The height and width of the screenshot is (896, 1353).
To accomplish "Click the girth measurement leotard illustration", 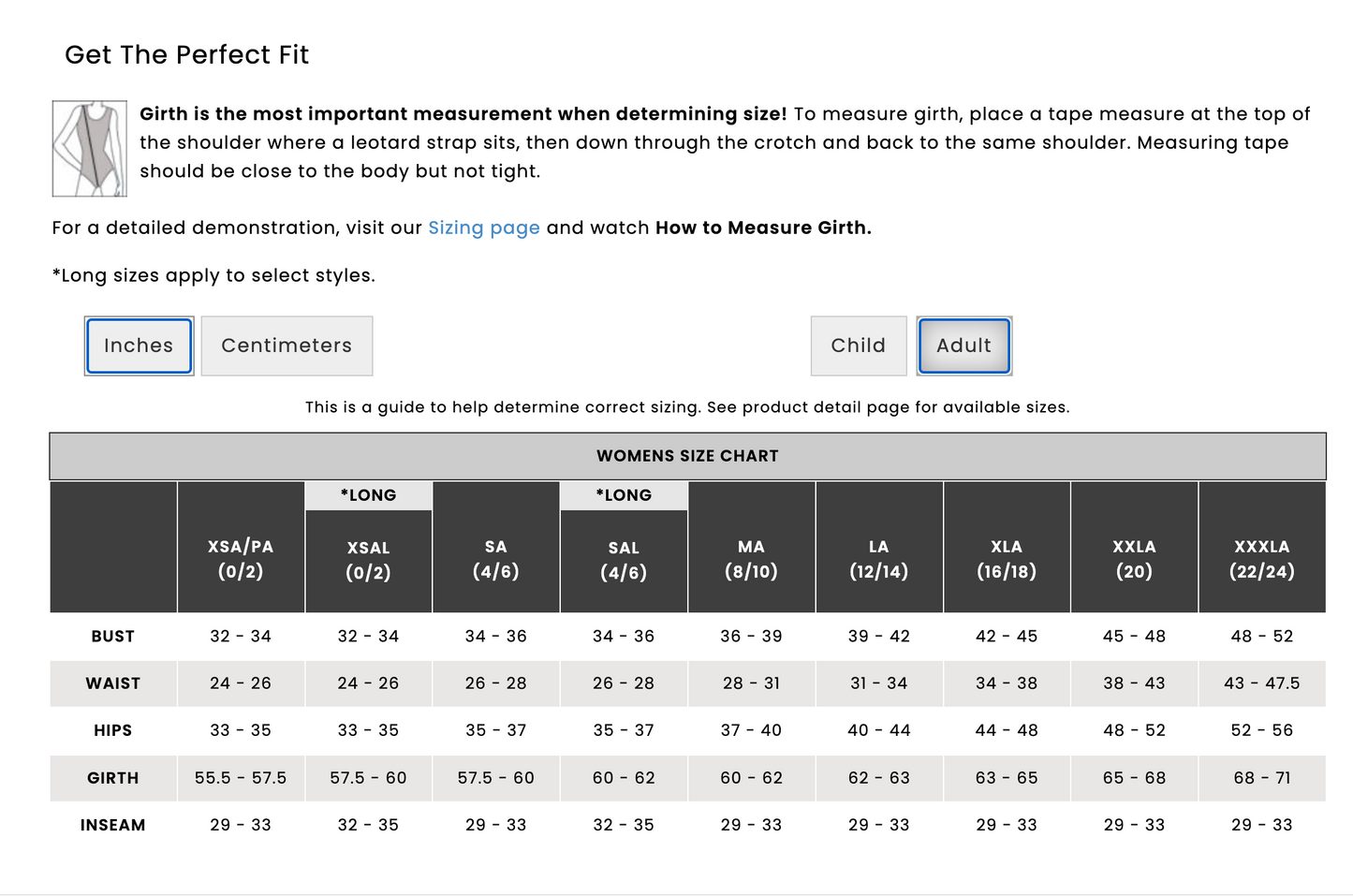I will tap(89, 149).
